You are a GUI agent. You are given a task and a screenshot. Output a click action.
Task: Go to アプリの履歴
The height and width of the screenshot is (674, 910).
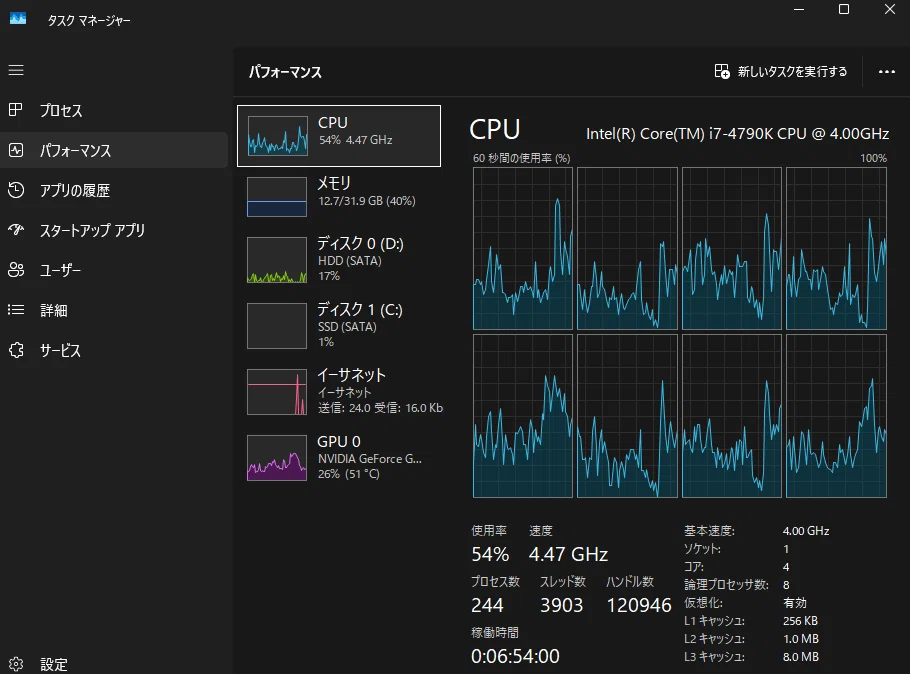pyautogui.click(x=114, y=190)
